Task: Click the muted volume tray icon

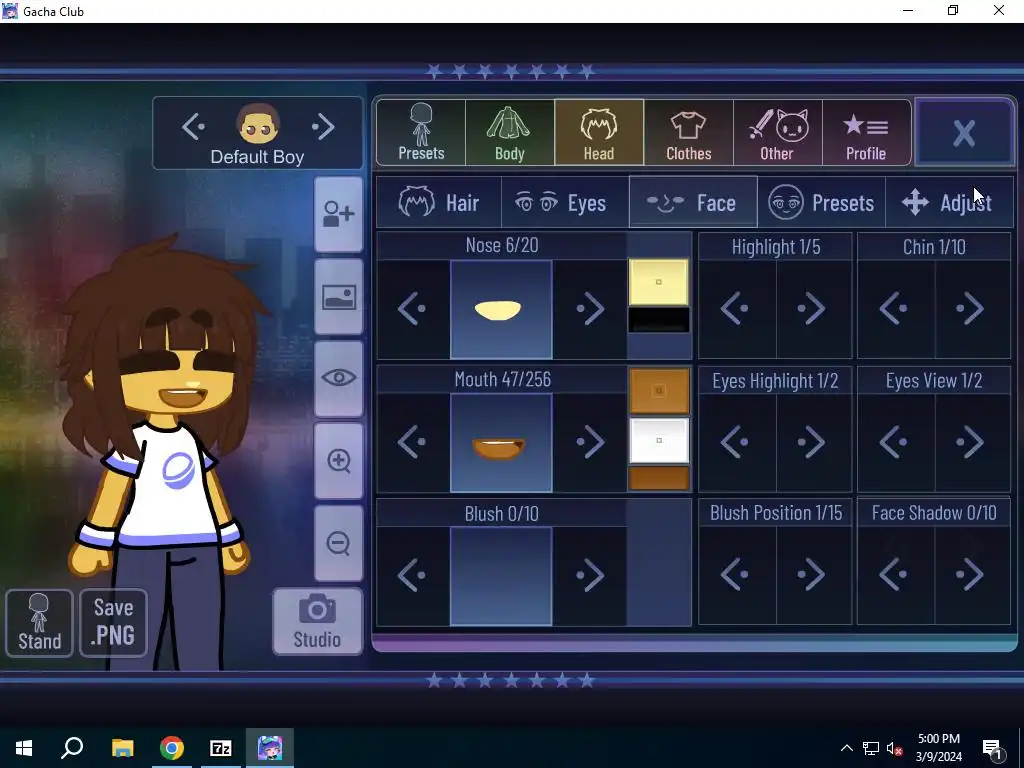Action: 895,748
